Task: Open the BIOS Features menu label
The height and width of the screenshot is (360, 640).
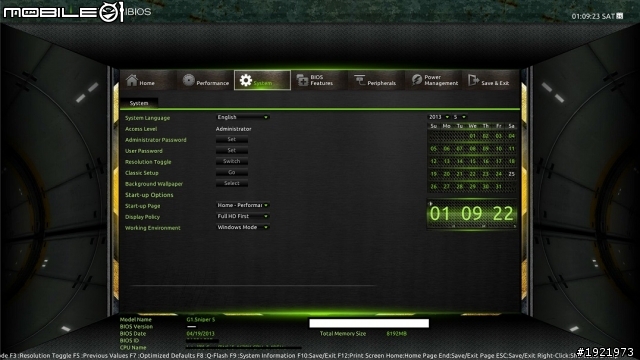Action: click(x=322, y=80)
